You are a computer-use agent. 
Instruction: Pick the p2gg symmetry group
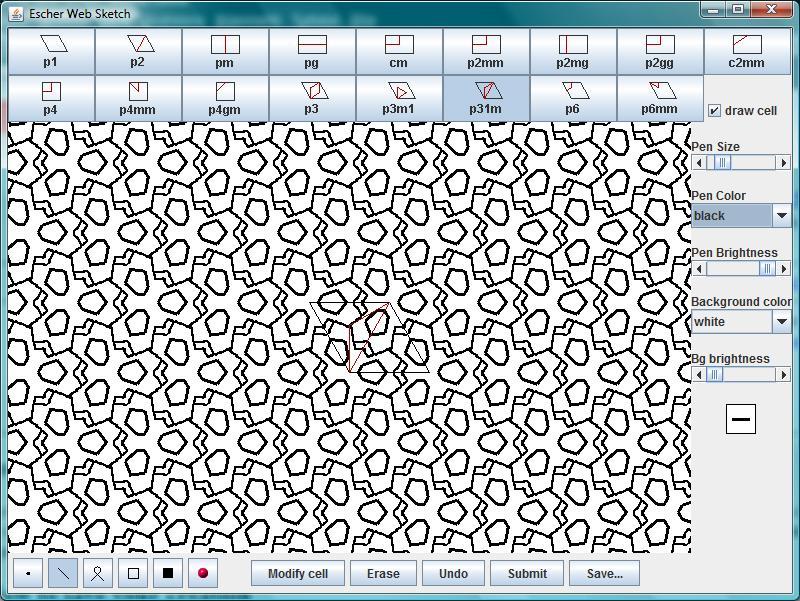tap(660, 52)
